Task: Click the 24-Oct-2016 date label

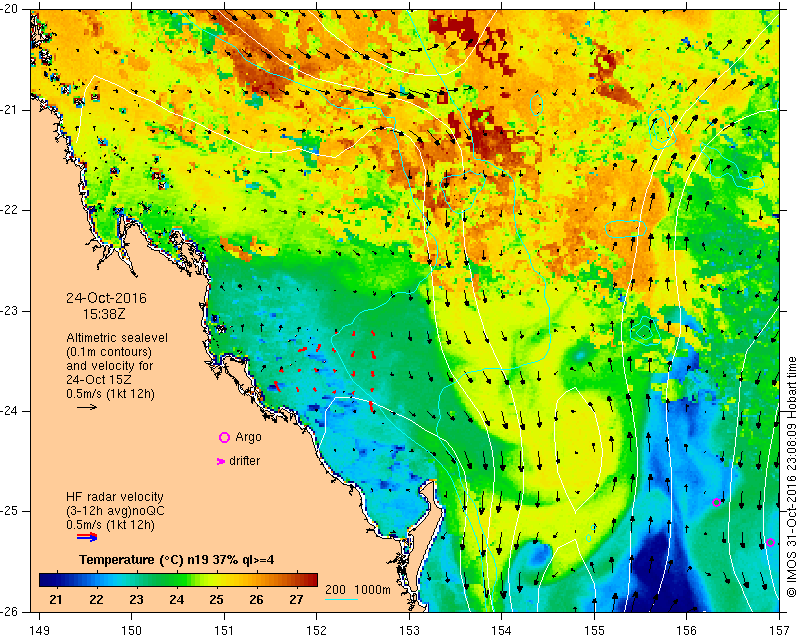Action: [x=106, y=298]
